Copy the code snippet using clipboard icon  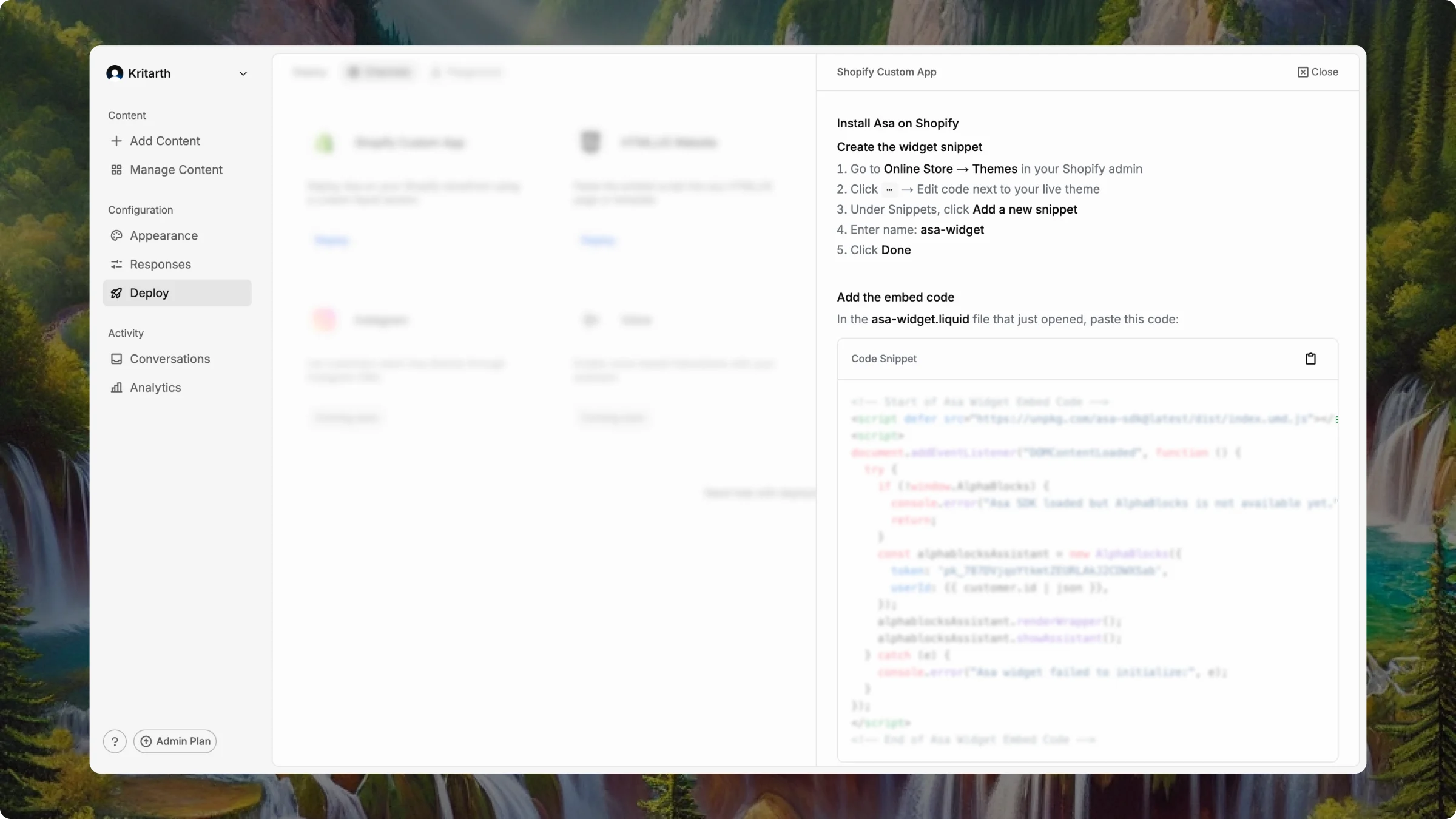[x=1310, y=359]
